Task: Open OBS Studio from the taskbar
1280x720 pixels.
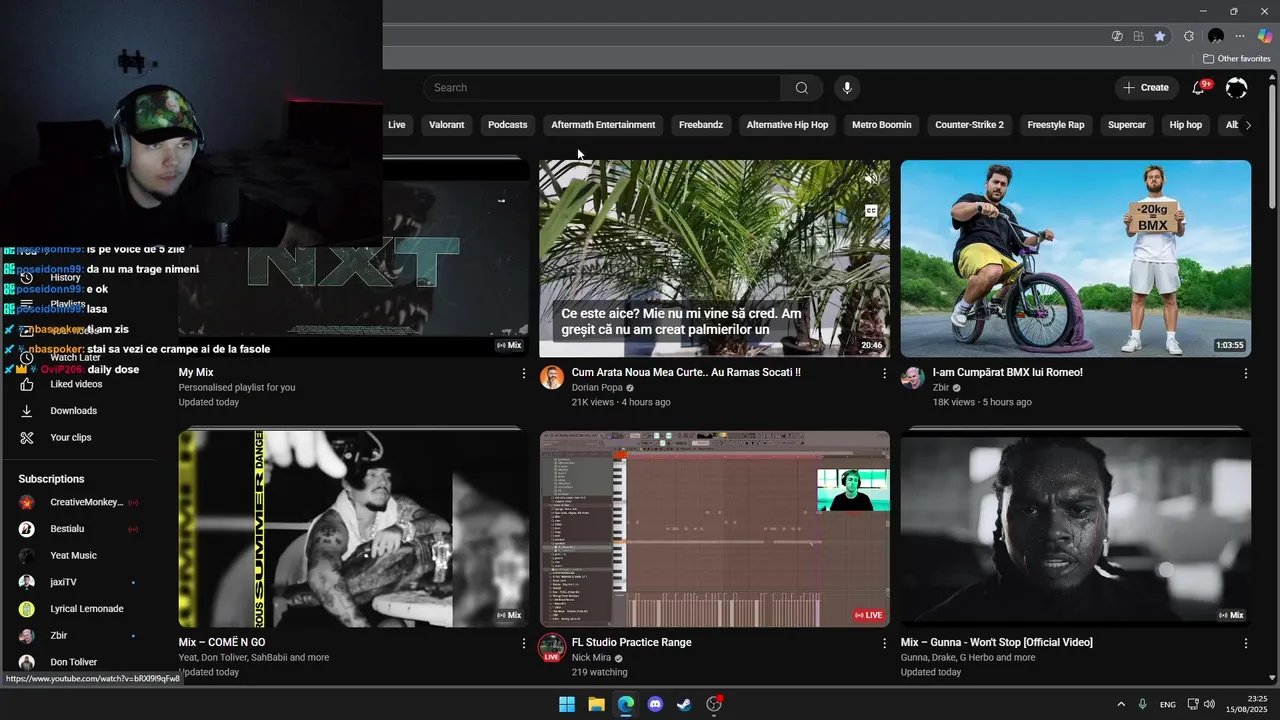Action: [714, 704]
